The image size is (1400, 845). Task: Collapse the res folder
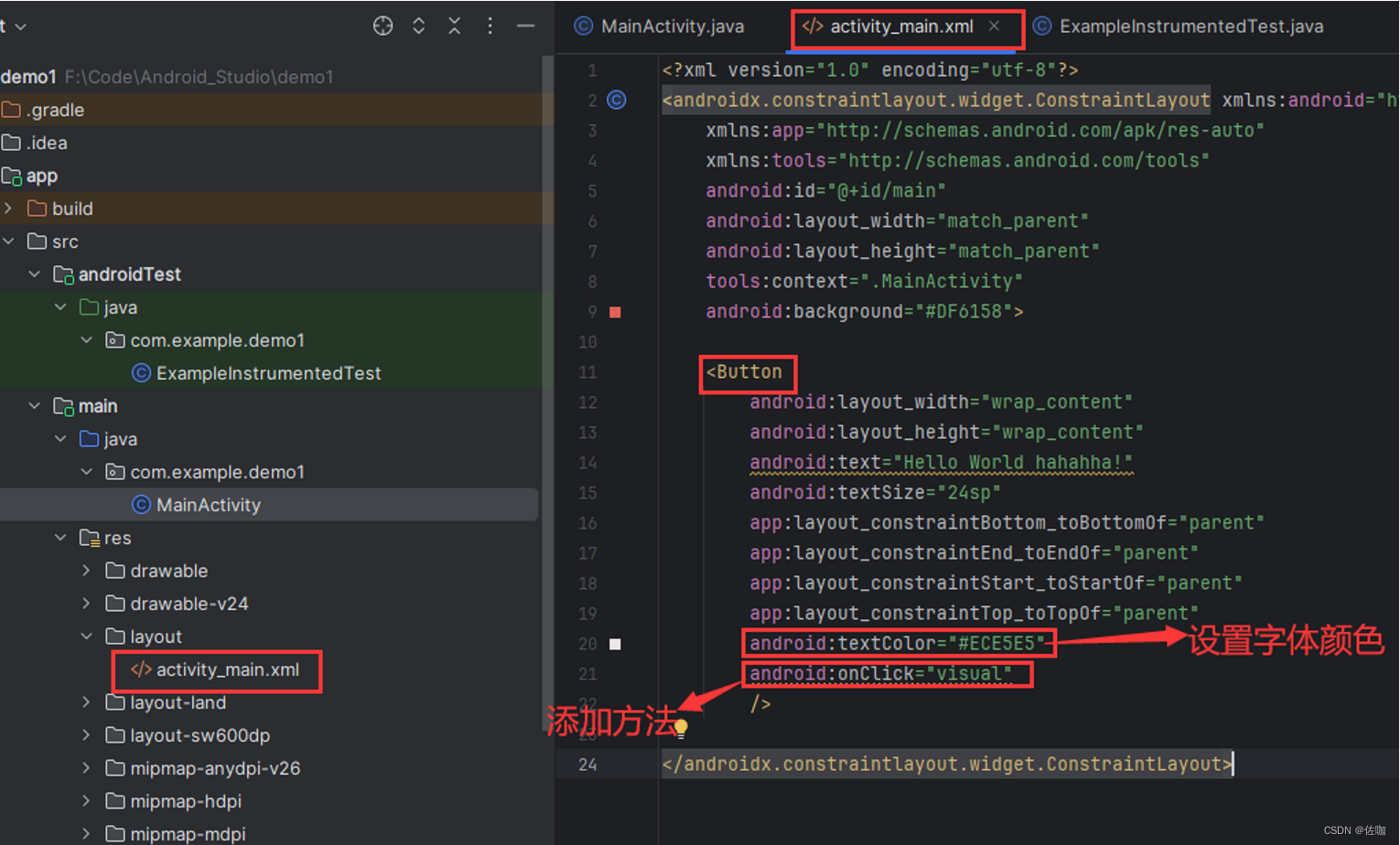tap(60, 538)
